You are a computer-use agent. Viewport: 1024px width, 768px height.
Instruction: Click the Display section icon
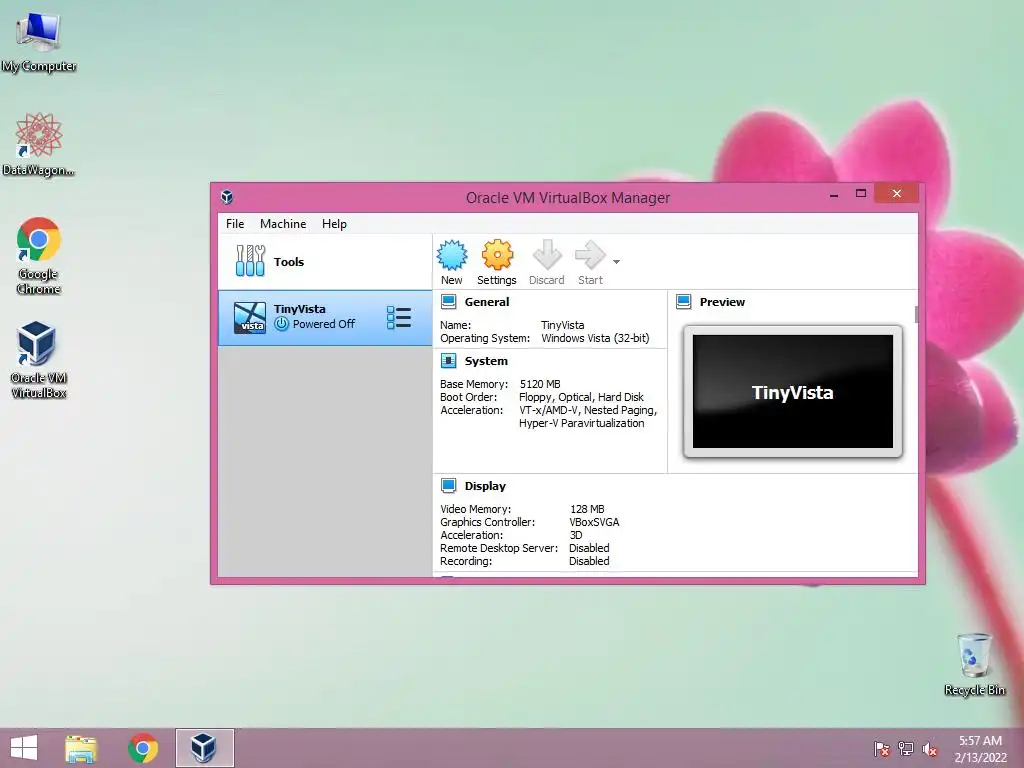point(448,486)
